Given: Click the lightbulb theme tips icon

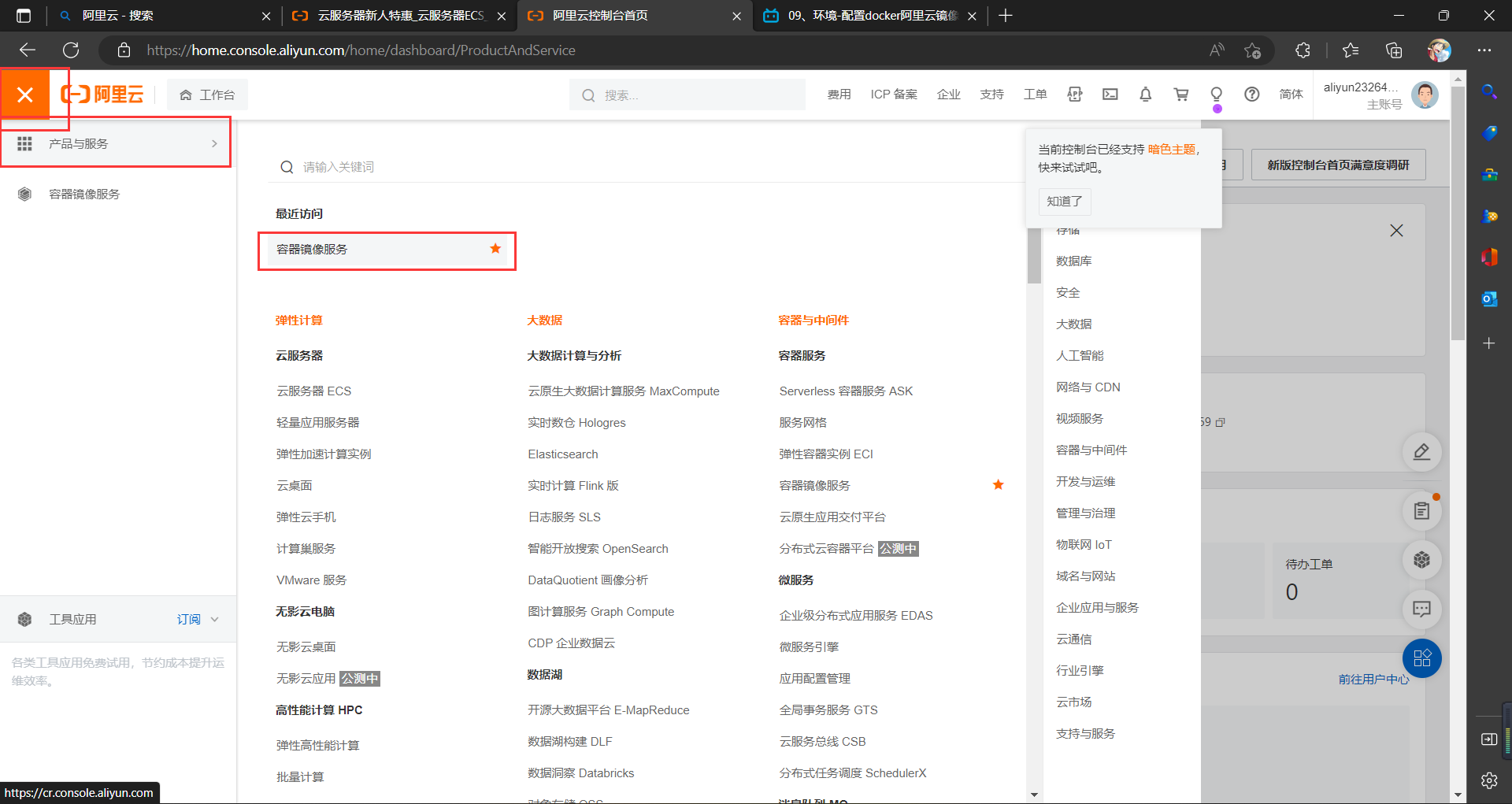Looking at the screenshot, I should 1217,94.
